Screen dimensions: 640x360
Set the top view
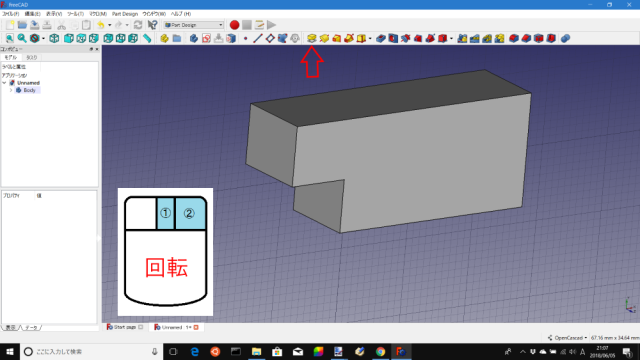point(81,38)
